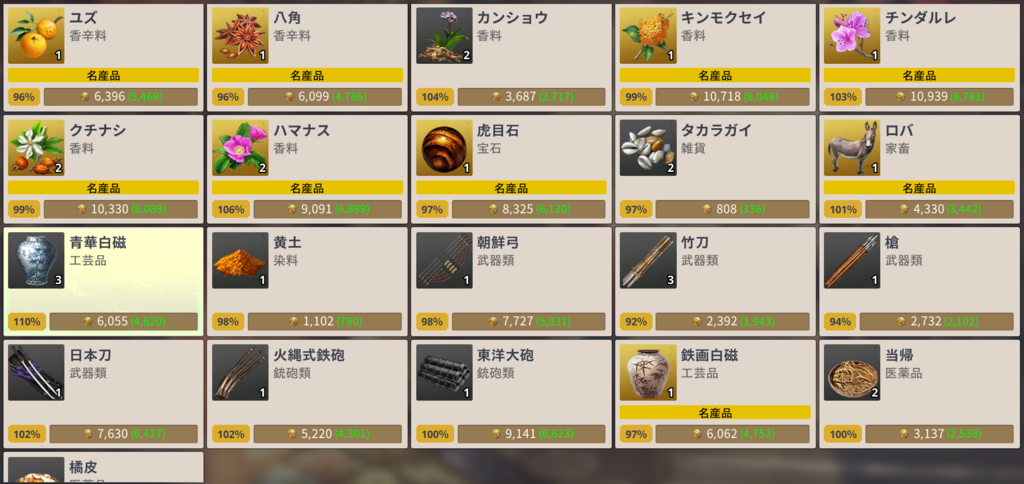
Task: Click the 名産品 banner under 鉄画白磁
Action: [x=715, y=412]
